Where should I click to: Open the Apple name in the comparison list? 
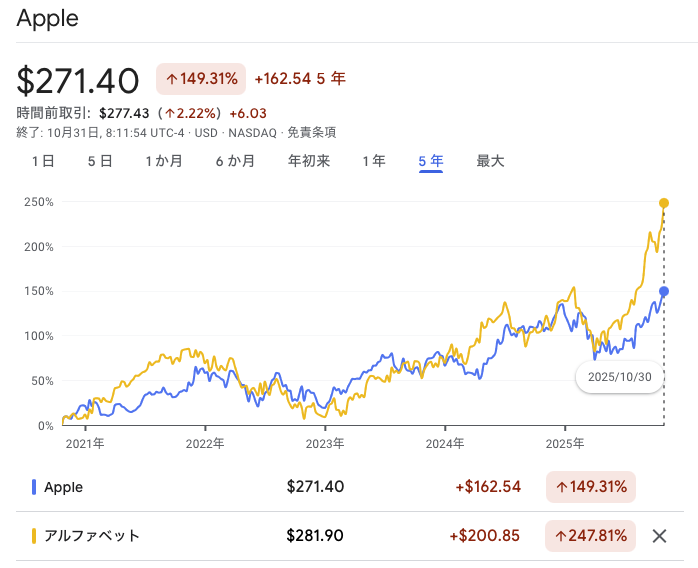(x=64, y=487)
